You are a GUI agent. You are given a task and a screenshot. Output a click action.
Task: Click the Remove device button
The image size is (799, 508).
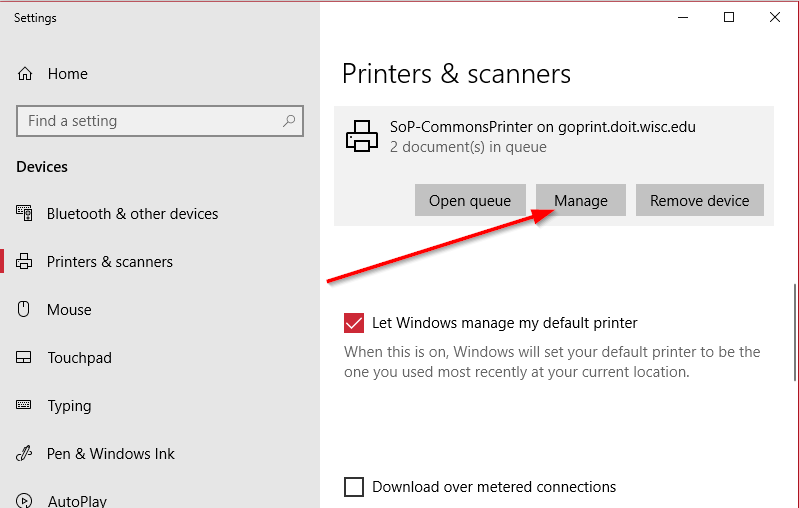[700, 200]
